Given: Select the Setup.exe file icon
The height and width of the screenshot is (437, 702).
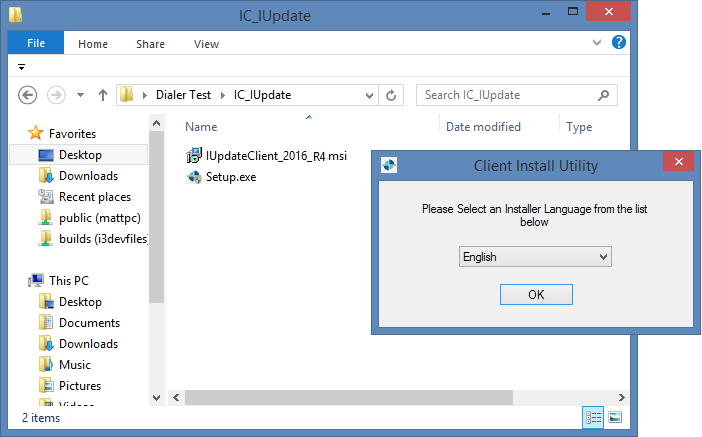Looking at the screenshot, I should click(x=194, y=177).
